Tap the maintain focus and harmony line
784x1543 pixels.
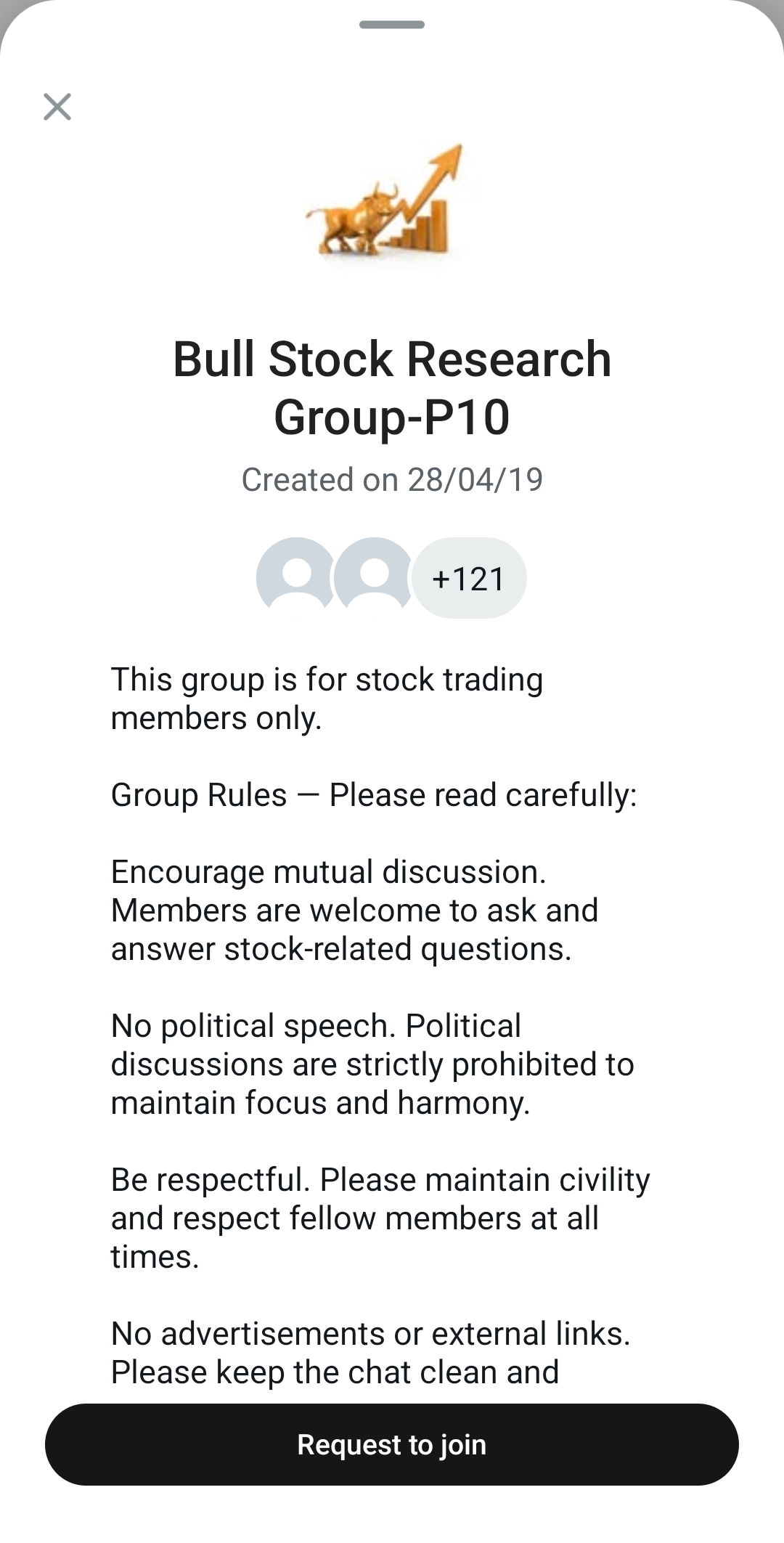(x=320, y=1103)
